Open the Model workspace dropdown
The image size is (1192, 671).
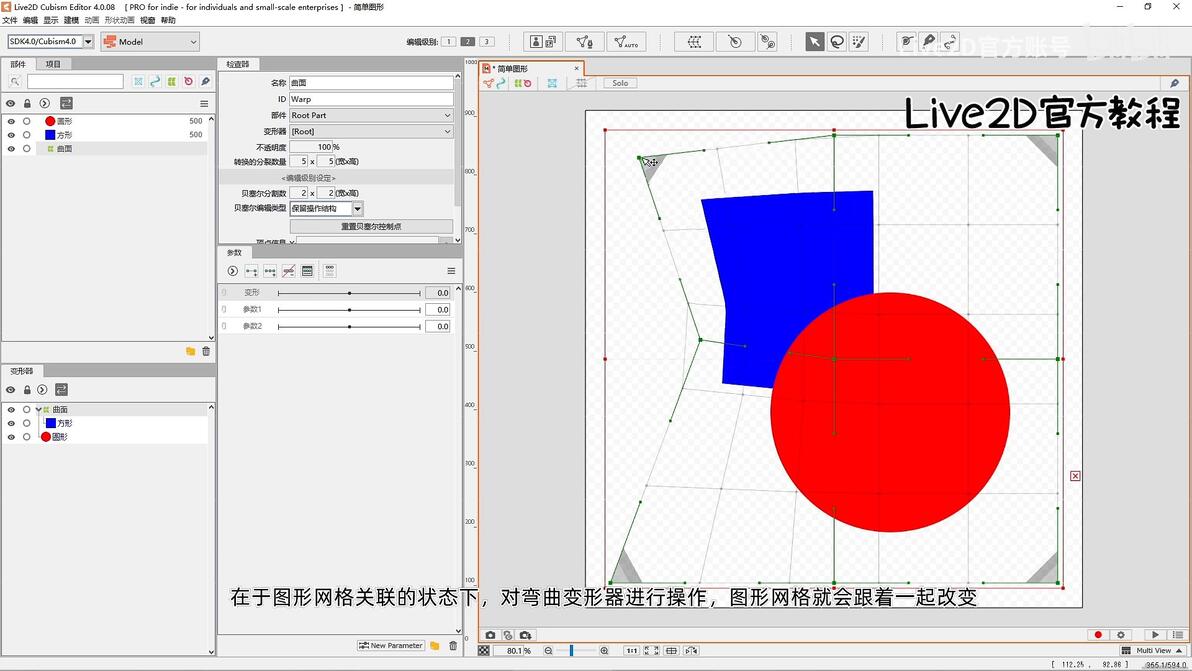(150, 42)
